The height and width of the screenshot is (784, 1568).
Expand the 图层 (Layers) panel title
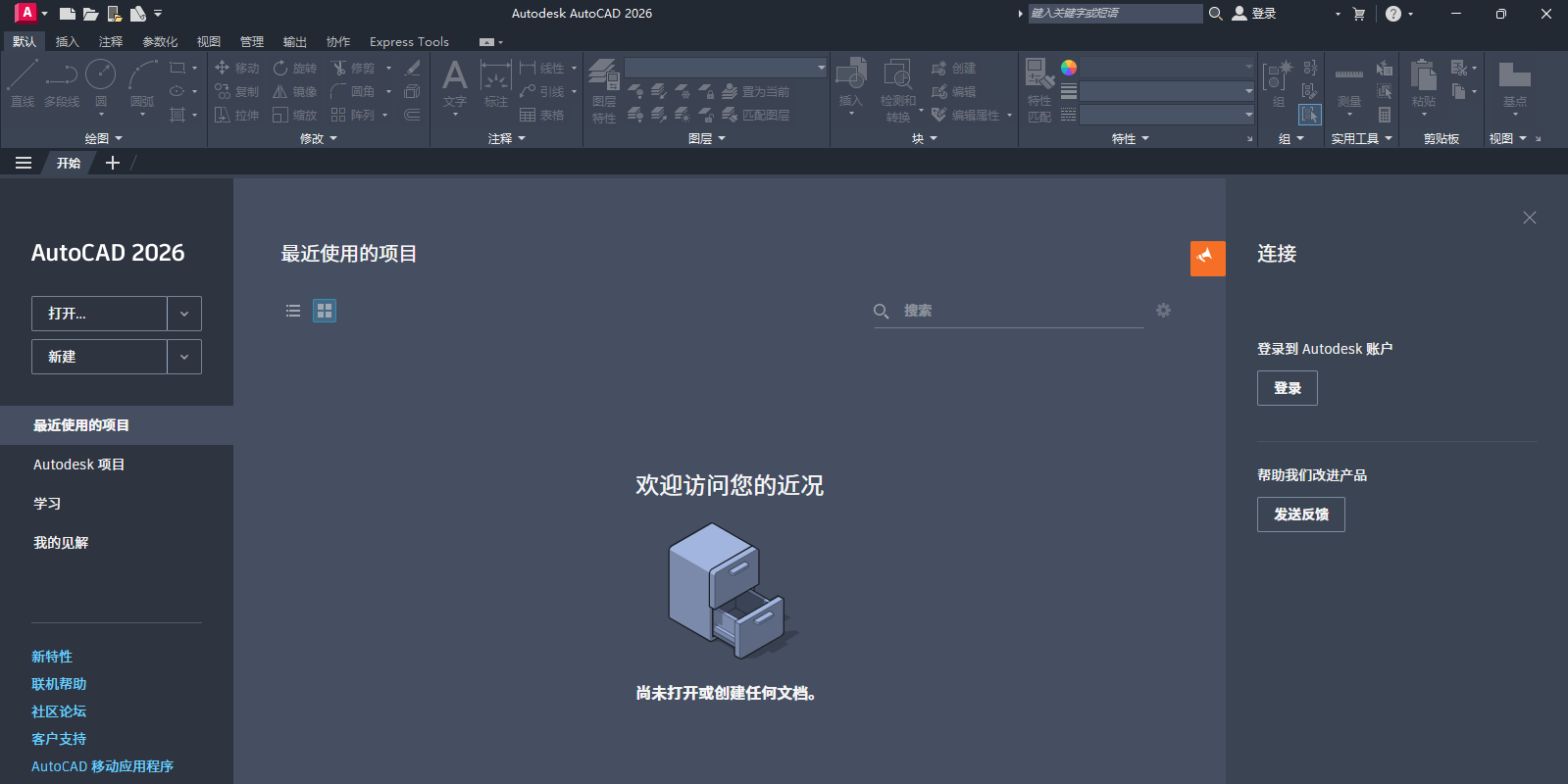[707, 139]
